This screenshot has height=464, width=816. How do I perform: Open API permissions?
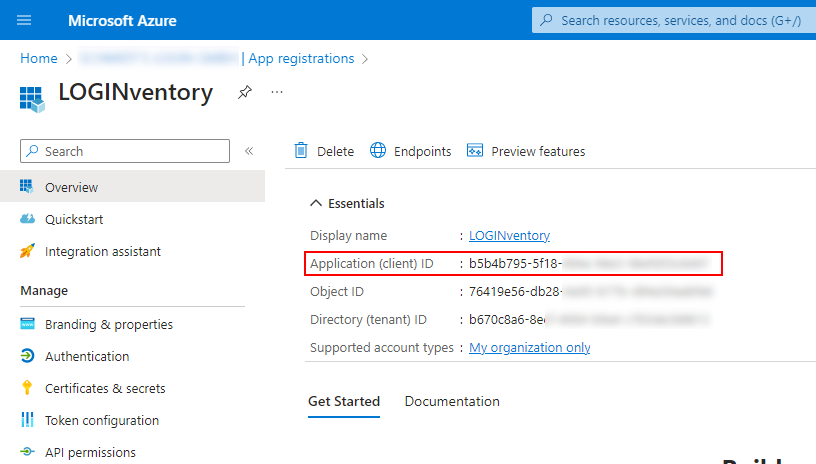(x=90, y=453)
